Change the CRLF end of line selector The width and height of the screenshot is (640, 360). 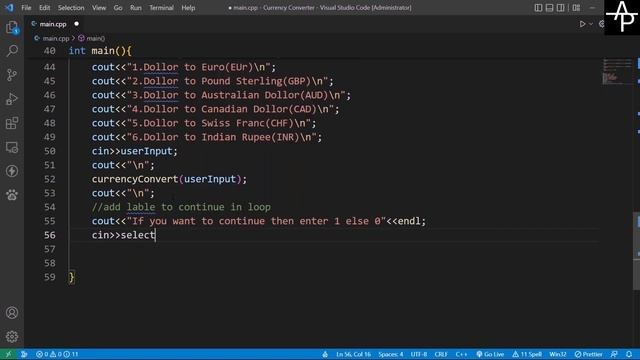tap(441, 354)
